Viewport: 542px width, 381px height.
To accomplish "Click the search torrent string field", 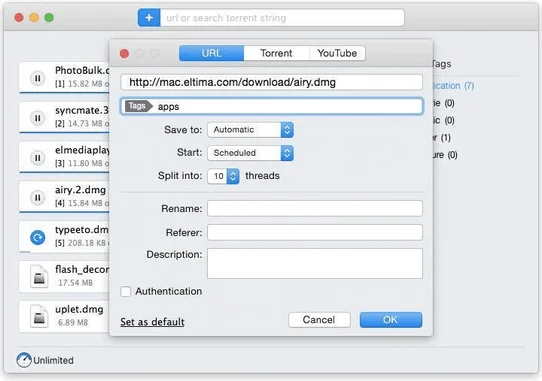I will coord(282,18).
